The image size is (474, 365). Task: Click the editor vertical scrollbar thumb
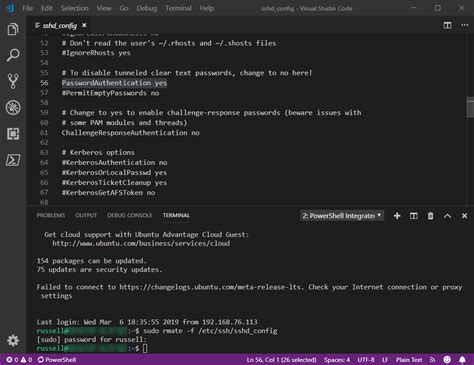tap(470, 107)
